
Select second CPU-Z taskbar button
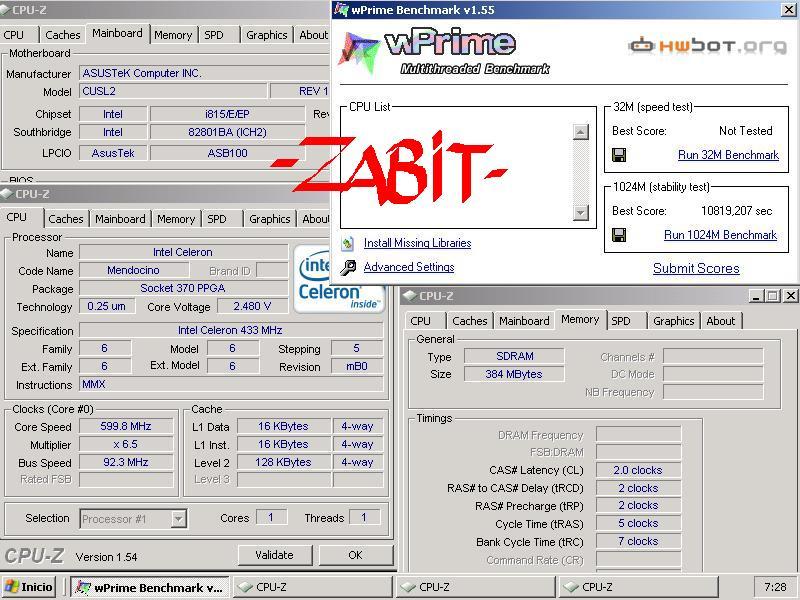coord(476,587)
